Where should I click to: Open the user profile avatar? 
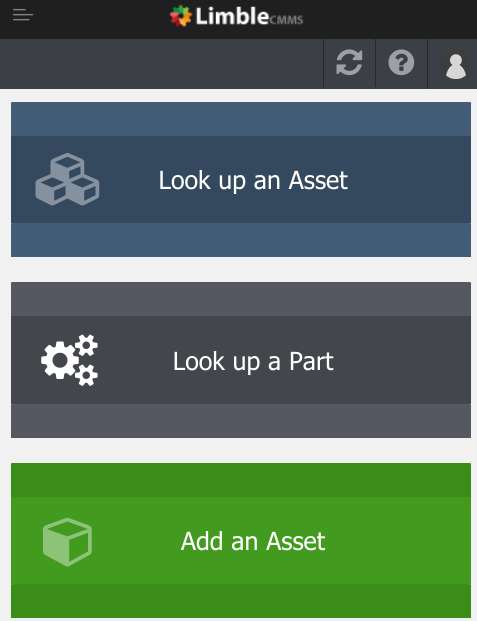[x=456, y=64]
